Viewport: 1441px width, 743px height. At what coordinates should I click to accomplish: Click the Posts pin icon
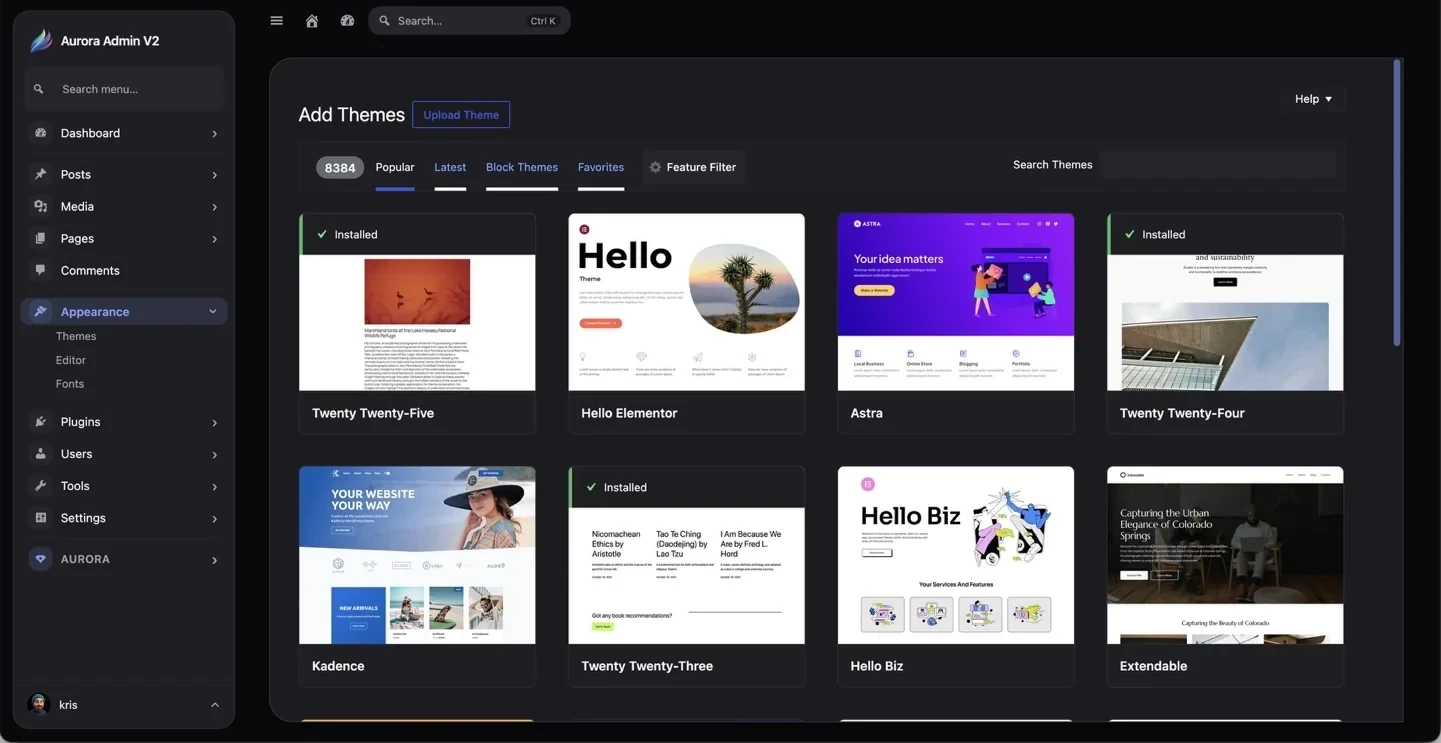click(41, 174)
